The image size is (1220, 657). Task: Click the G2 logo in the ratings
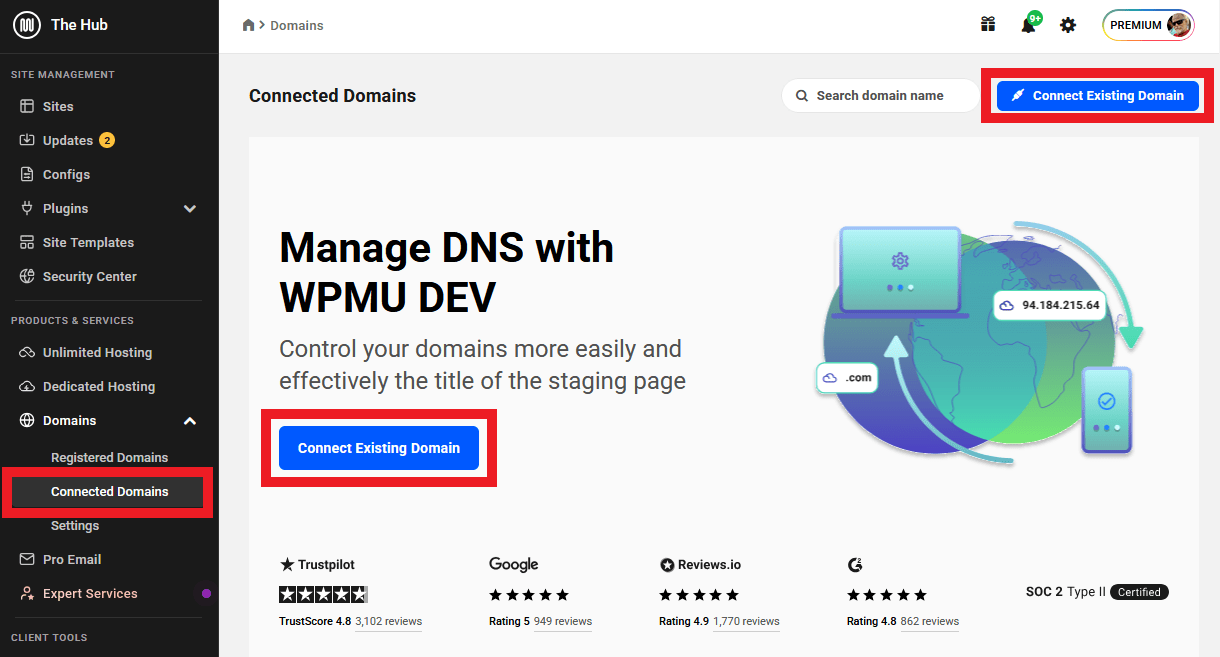[x=855, y=565]
